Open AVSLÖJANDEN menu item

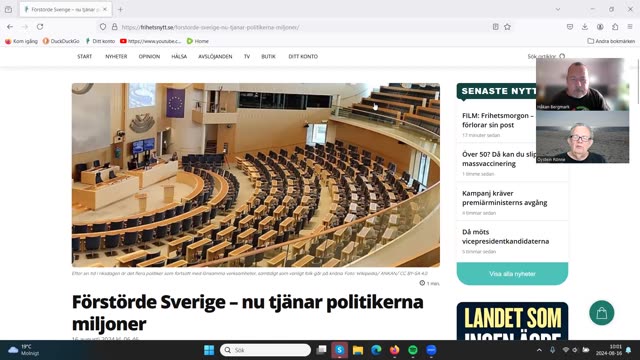pos(215,57)
